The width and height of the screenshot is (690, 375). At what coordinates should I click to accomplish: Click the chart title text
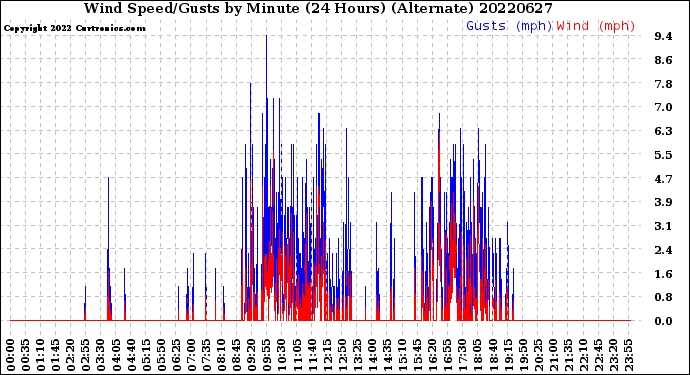(318, 8)
